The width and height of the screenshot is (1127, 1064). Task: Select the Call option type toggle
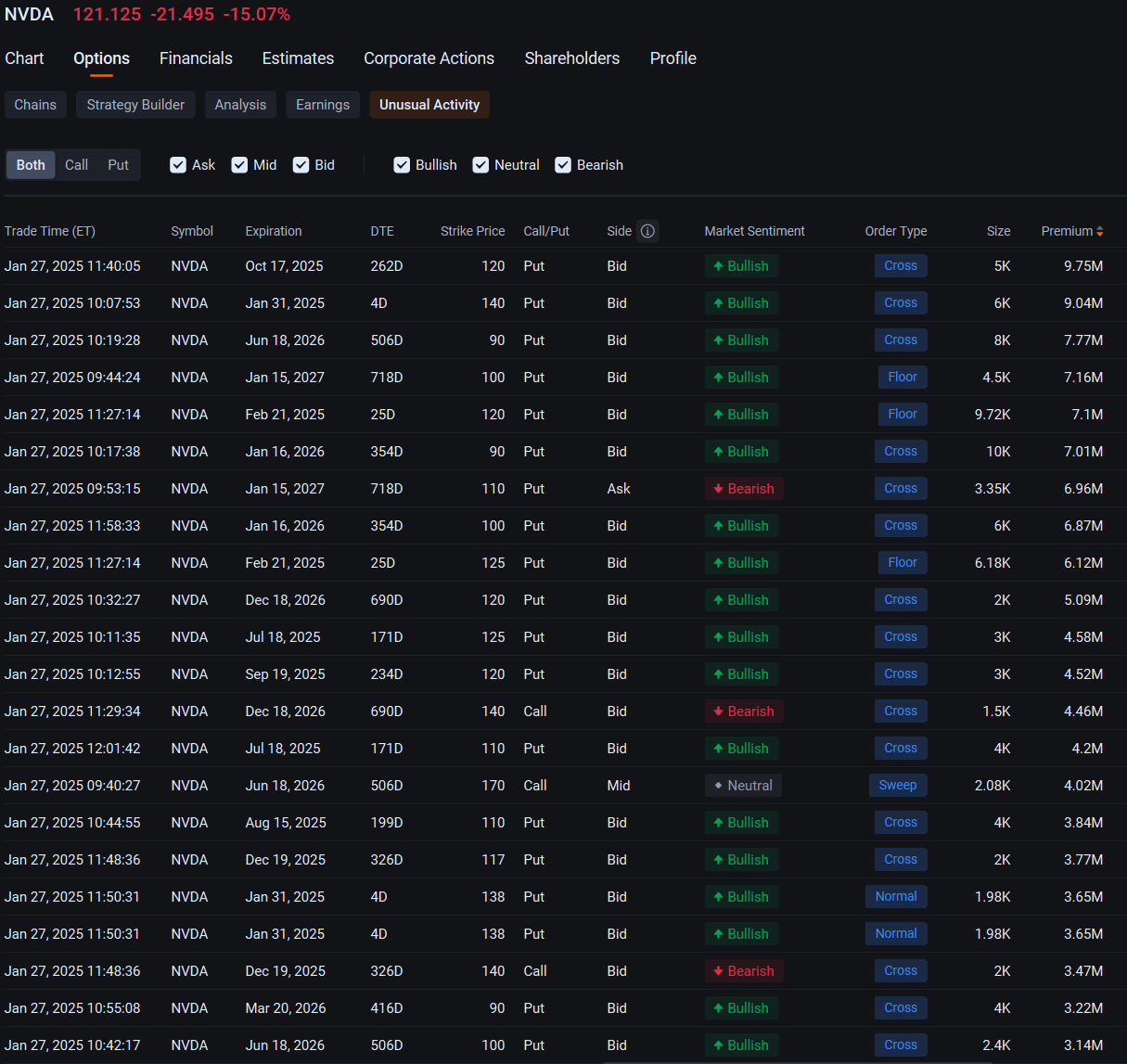tap(76, 165)
